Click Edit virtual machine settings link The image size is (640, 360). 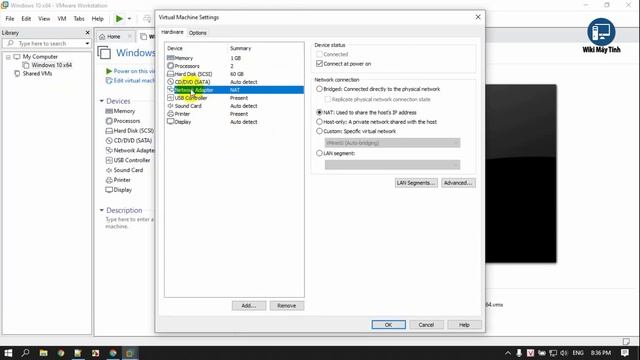click(x=131, y=80)
